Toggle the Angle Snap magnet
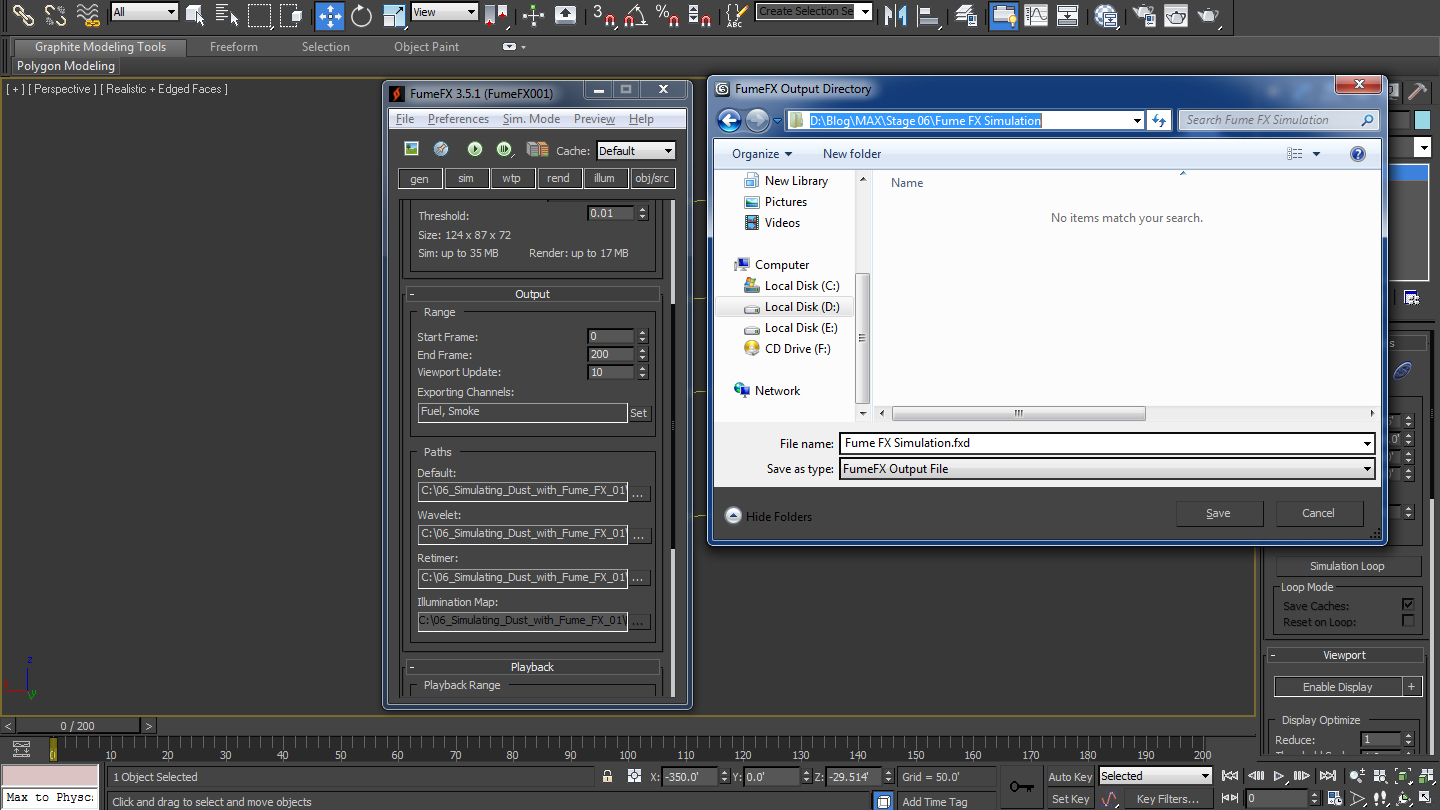1440x810 pixels. click(635, 15)
